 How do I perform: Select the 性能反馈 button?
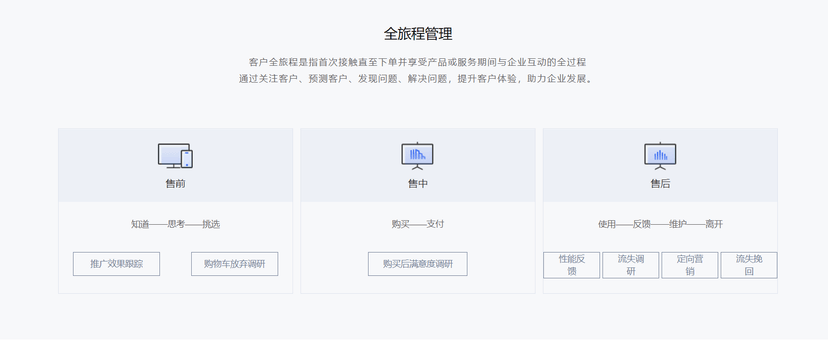[571, 265]
